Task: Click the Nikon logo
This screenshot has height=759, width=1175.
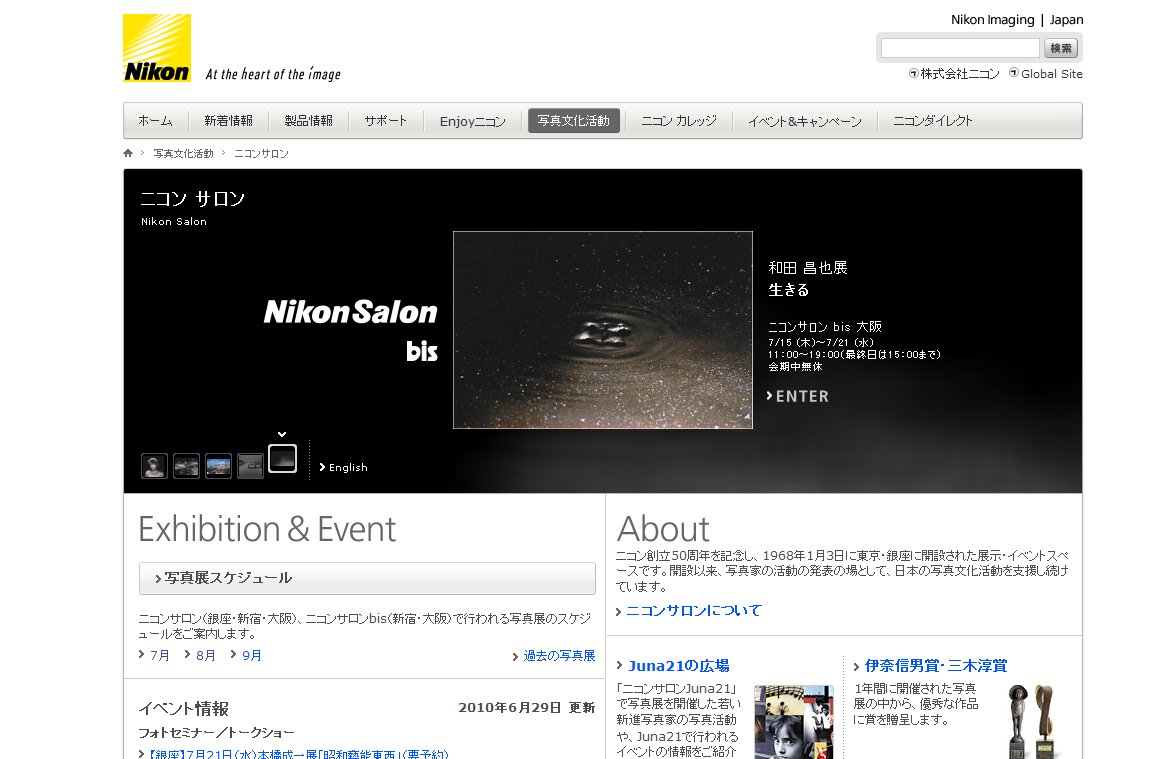Action: click(157, 48)
